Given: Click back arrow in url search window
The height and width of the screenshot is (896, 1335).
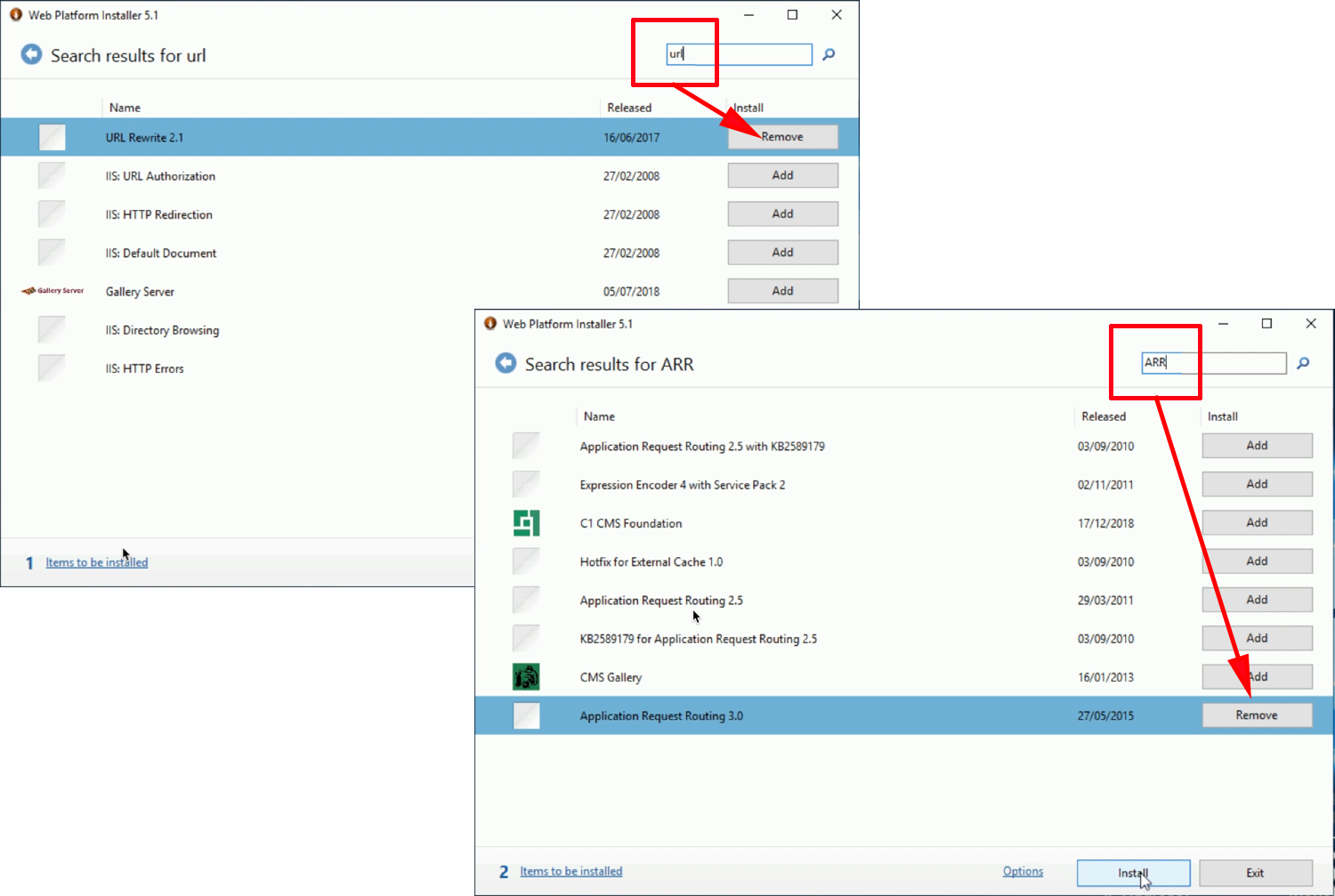Looking at the screenshot, I should pos(31,54).
